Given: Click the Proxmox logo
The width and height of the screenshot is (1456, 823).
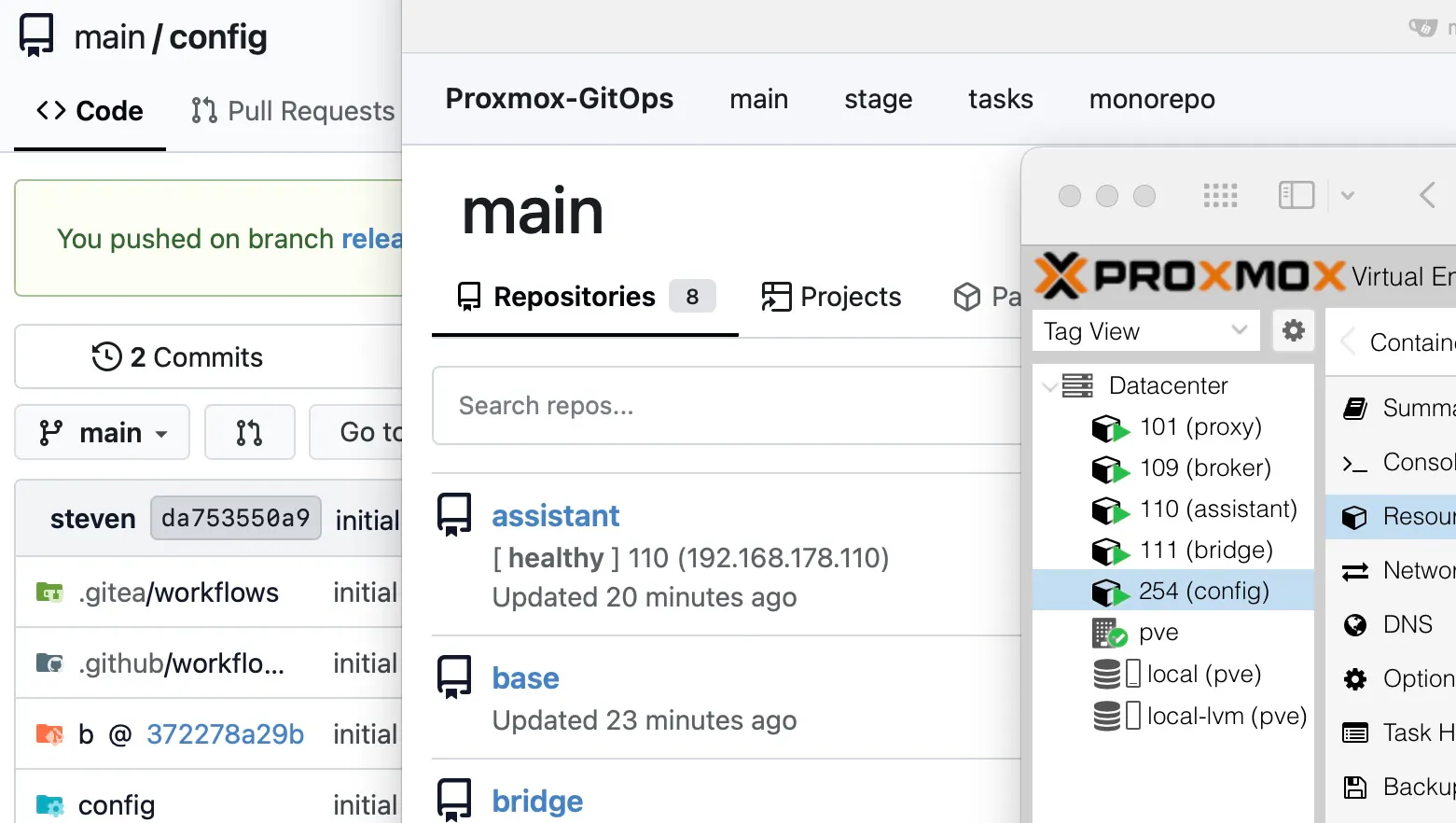Looking at the screenshot, I should pos(1191,276).
